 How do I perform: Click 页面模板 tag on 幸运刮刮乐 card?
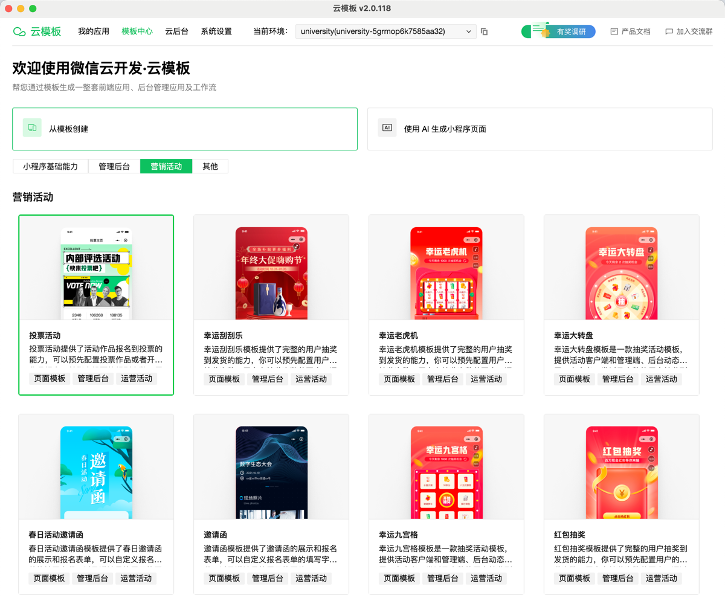pos(224,379)
